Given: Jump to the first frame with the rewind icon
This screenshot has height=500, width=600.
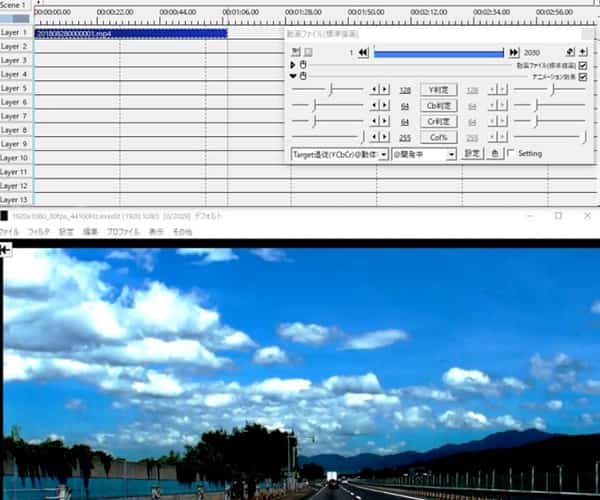Looking at the screenshot, I should pyautogui.click(x=363, y=52).
